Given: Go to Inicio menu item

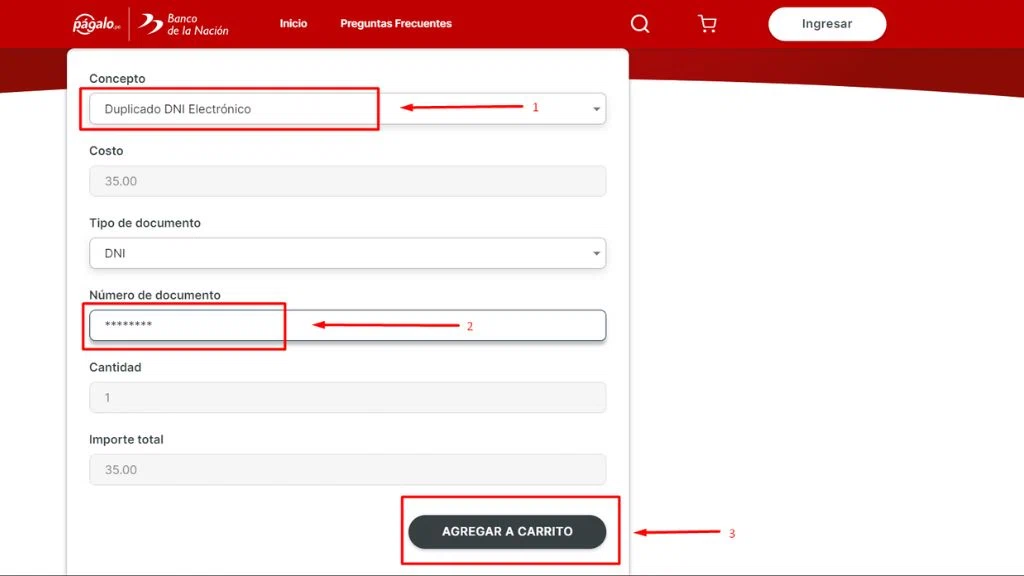Looking at the screenshot, I should pyautogui.click(x=293, y=24).
